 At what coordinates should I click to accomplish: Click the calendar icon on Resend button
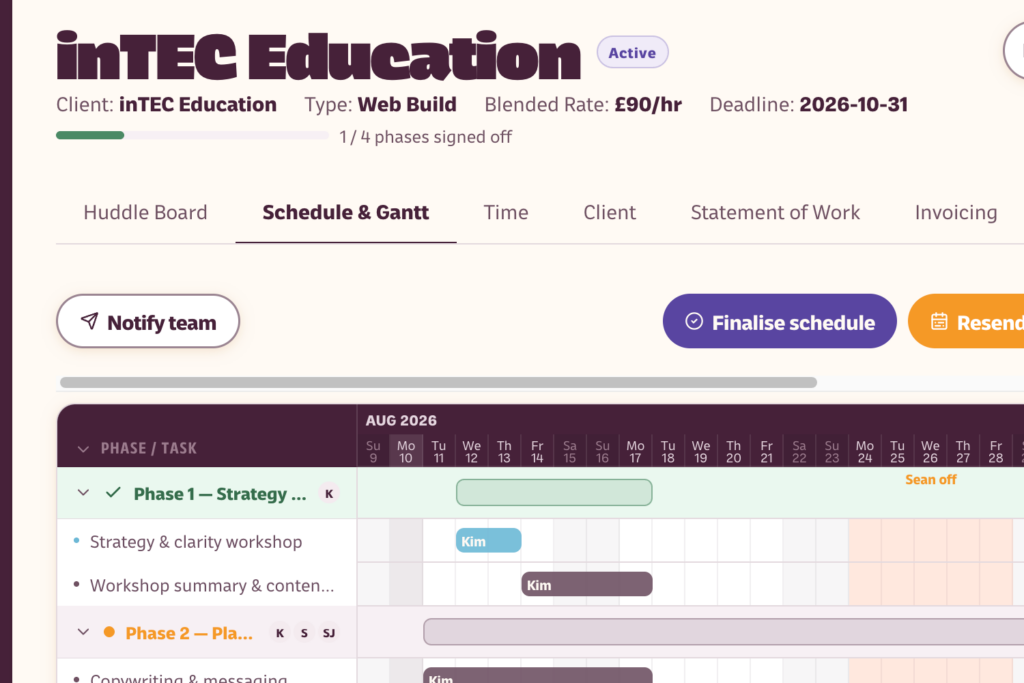(939, 321)
